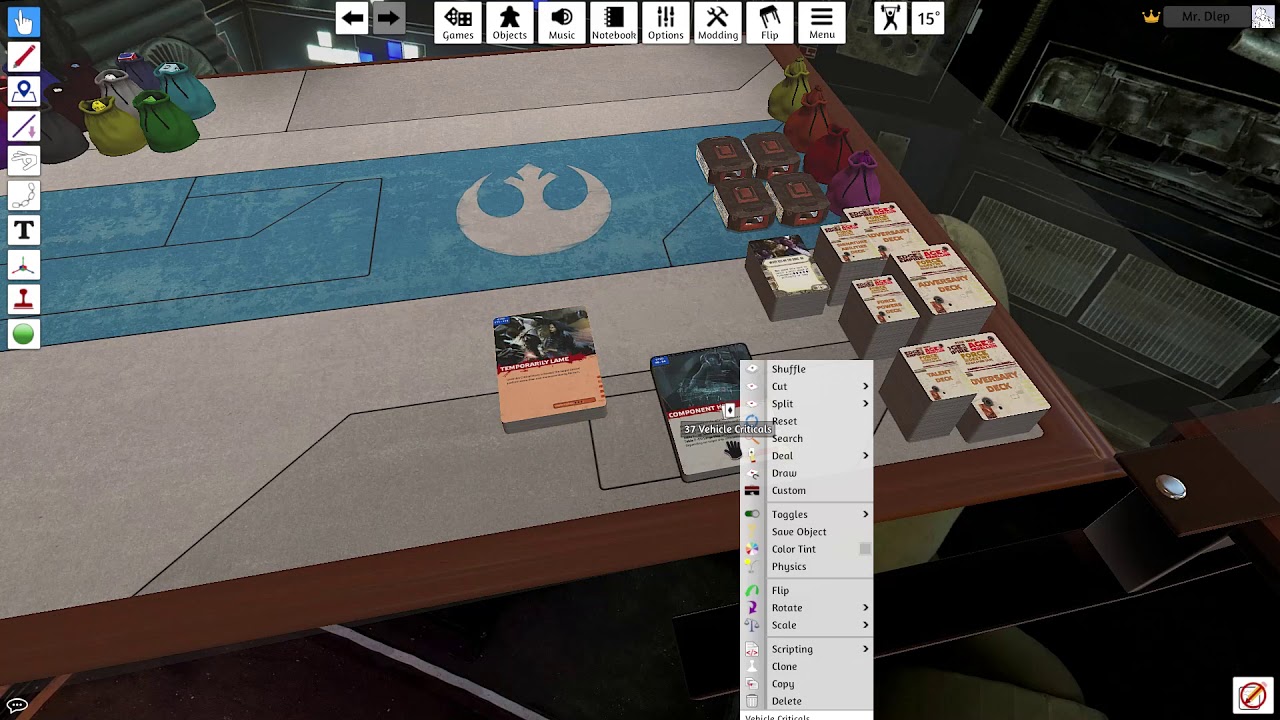Click the lift height weightlifter icon
This screenshot has height=720, width=1280.
[891, 19]
